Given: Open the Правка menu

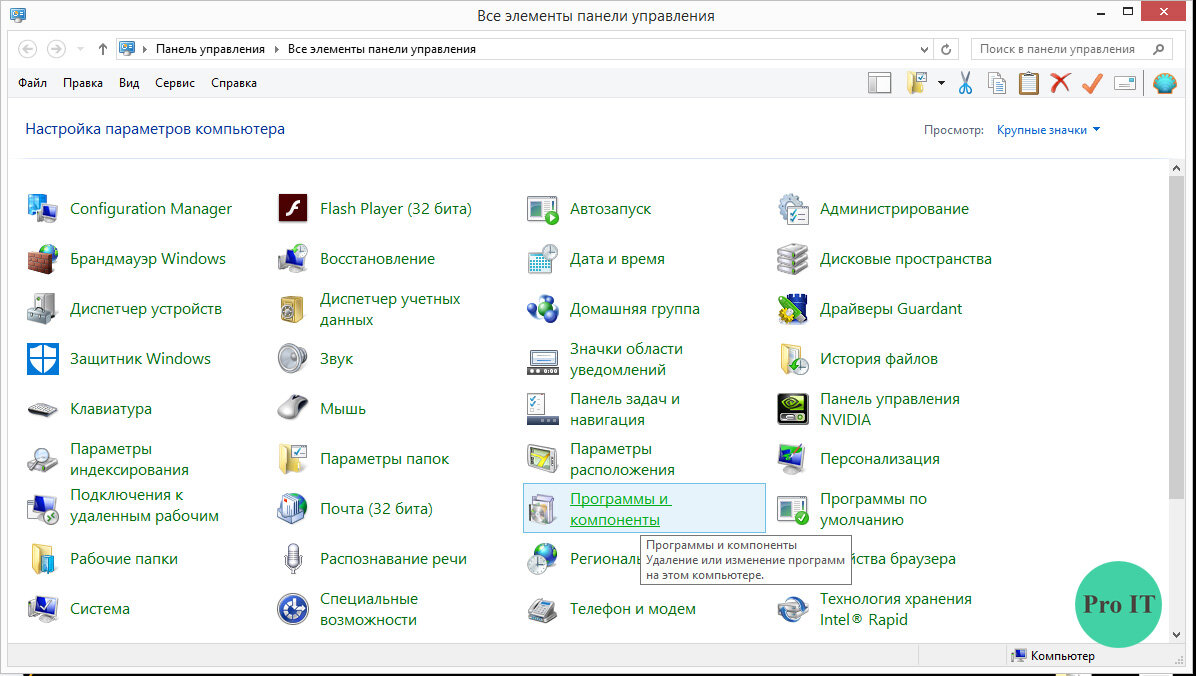Looking at the screenshot, I should click(82, 82).
